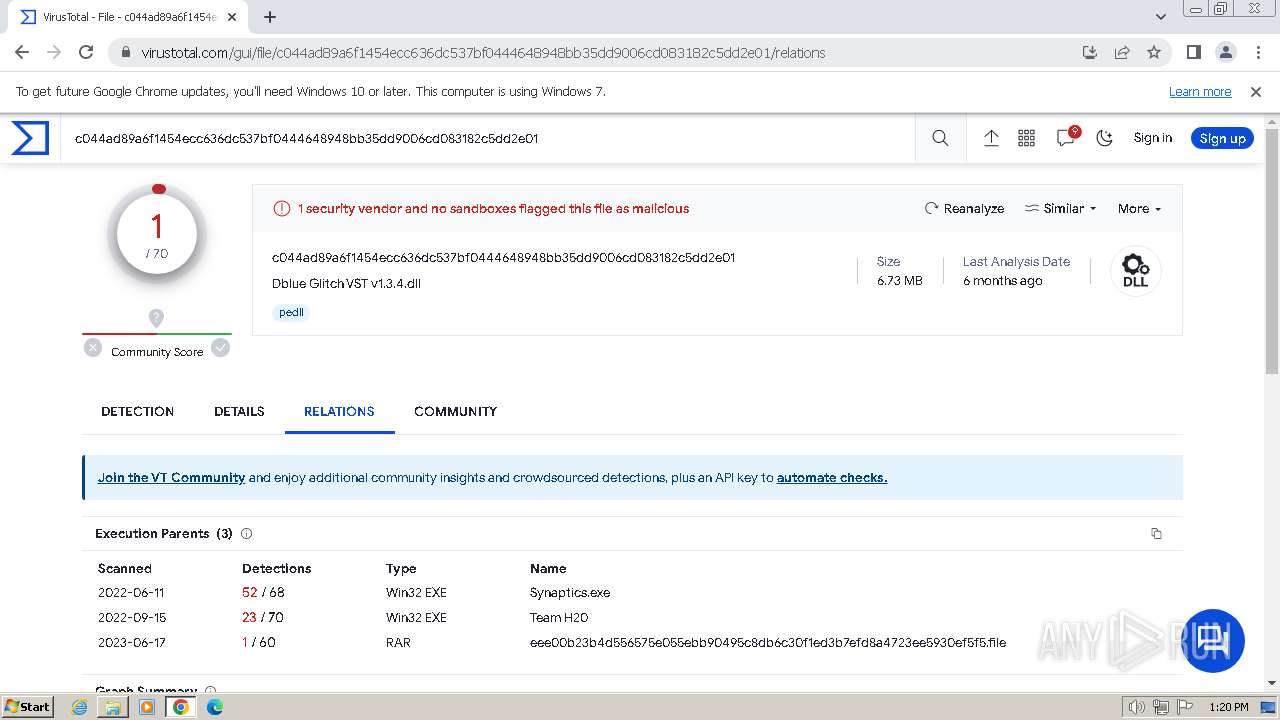Click Learn more link in update bar

pyautogui.click(x=1200, y=91)
